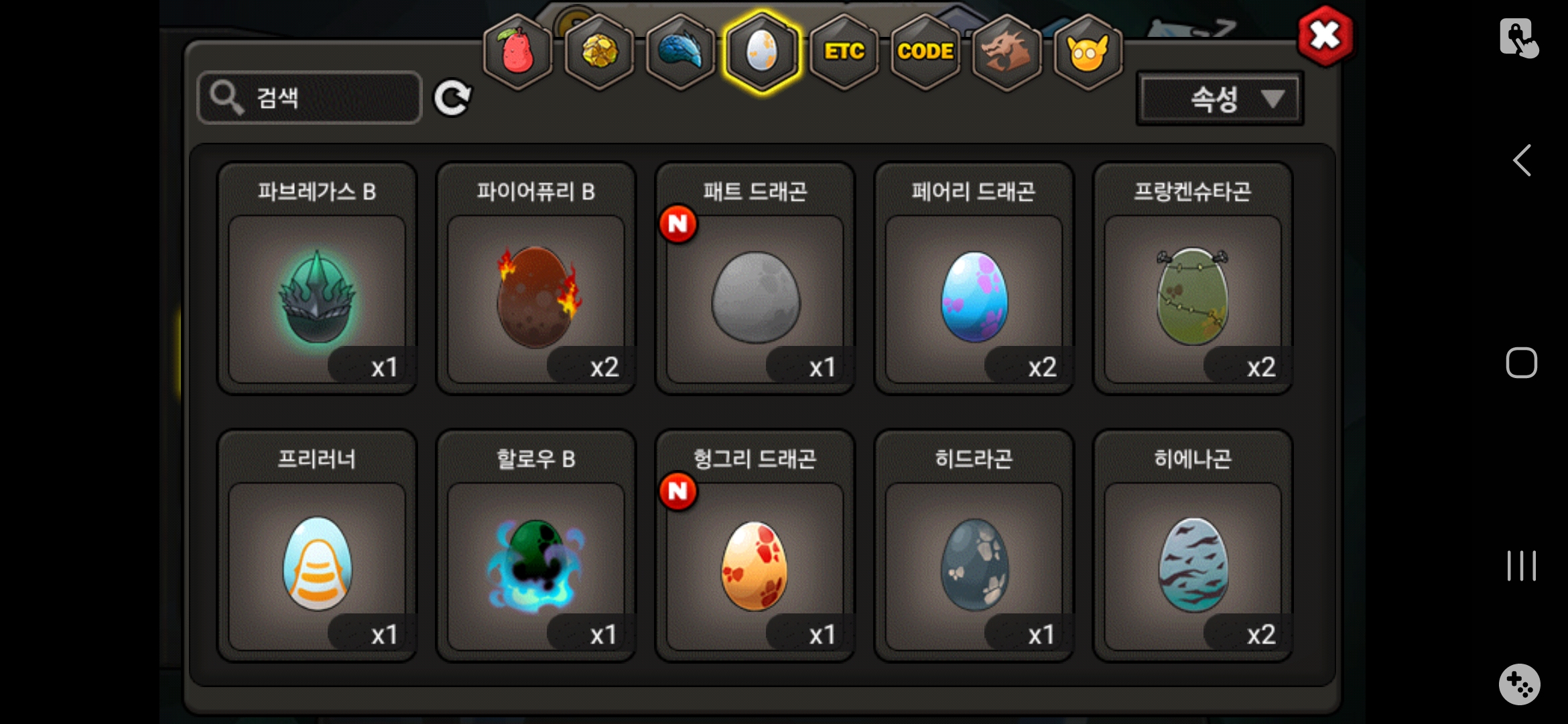The image size is (1568, 724).
Task: Click the refresh arrow next to search
Action: [x=452, y=99]
